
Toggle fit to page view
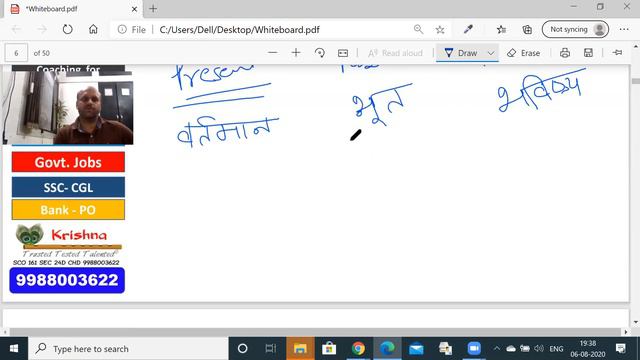[x=343, y=53]
